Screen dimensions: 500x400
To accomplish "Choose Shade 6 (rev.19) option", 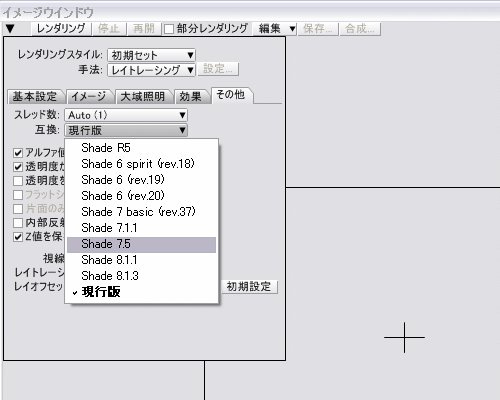I will click(x=142, y=180).
